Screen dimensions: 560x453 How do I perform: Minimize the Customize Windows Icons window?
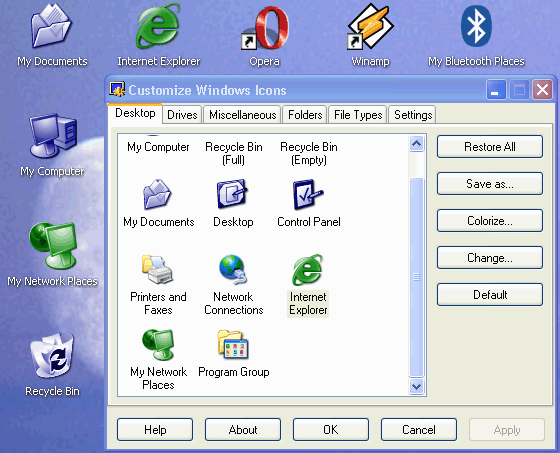click(x=496, y=89)
